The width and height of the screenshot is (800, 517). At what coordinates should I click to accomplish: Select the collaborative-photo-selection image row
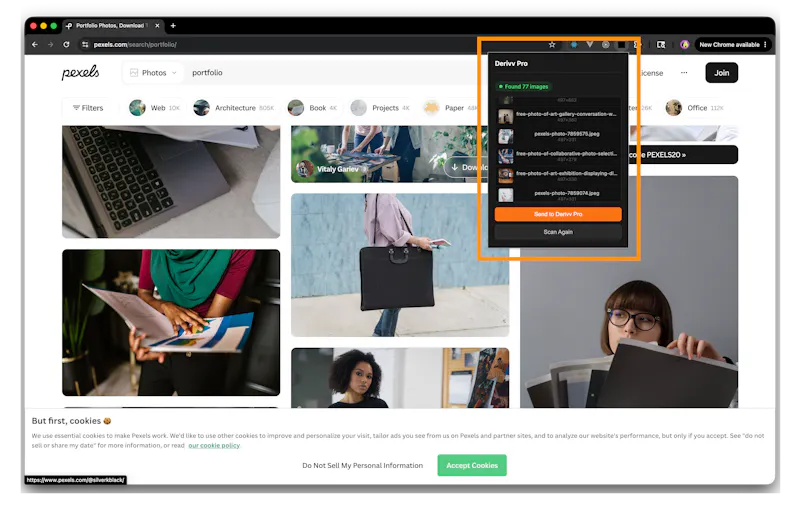point(558,156)
